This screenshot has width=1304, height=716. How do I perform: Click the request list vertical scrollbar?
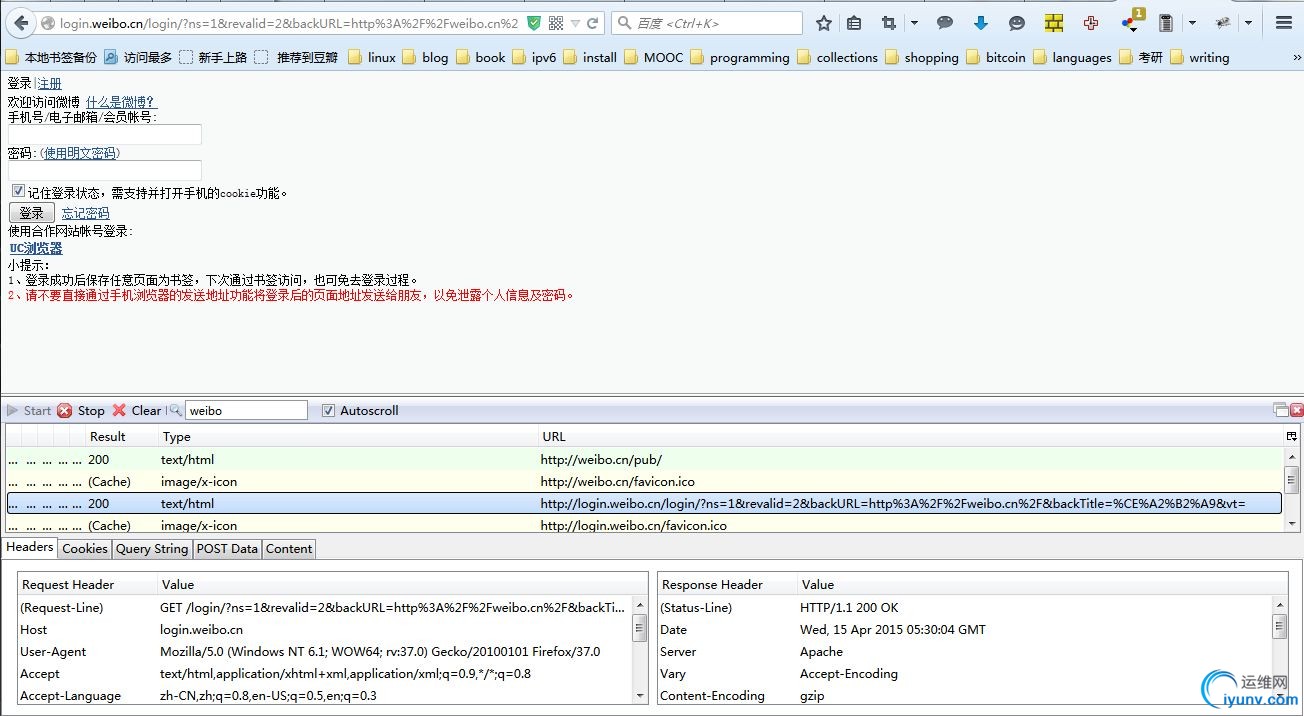point(1291,489)
